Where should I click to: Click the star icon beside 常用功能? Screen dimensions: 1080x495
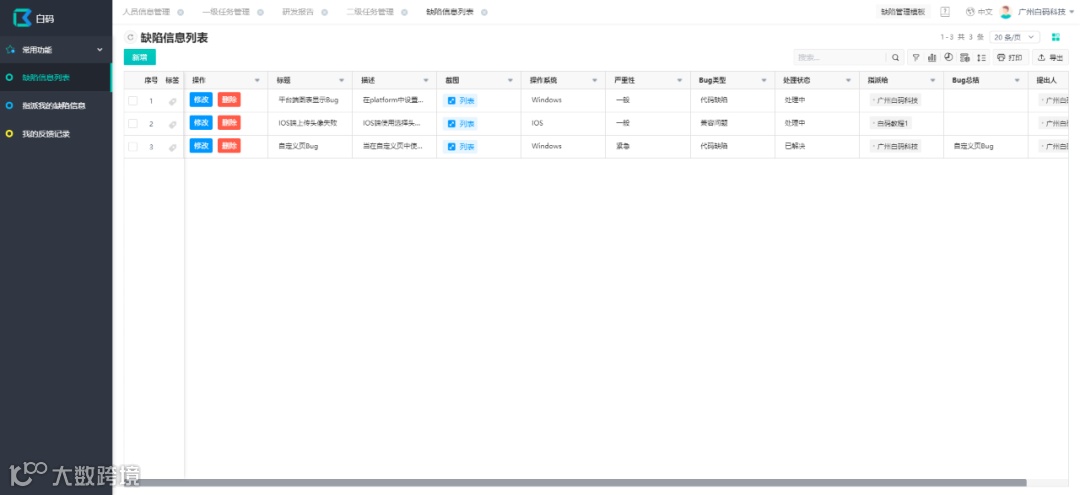pos(10,50)
